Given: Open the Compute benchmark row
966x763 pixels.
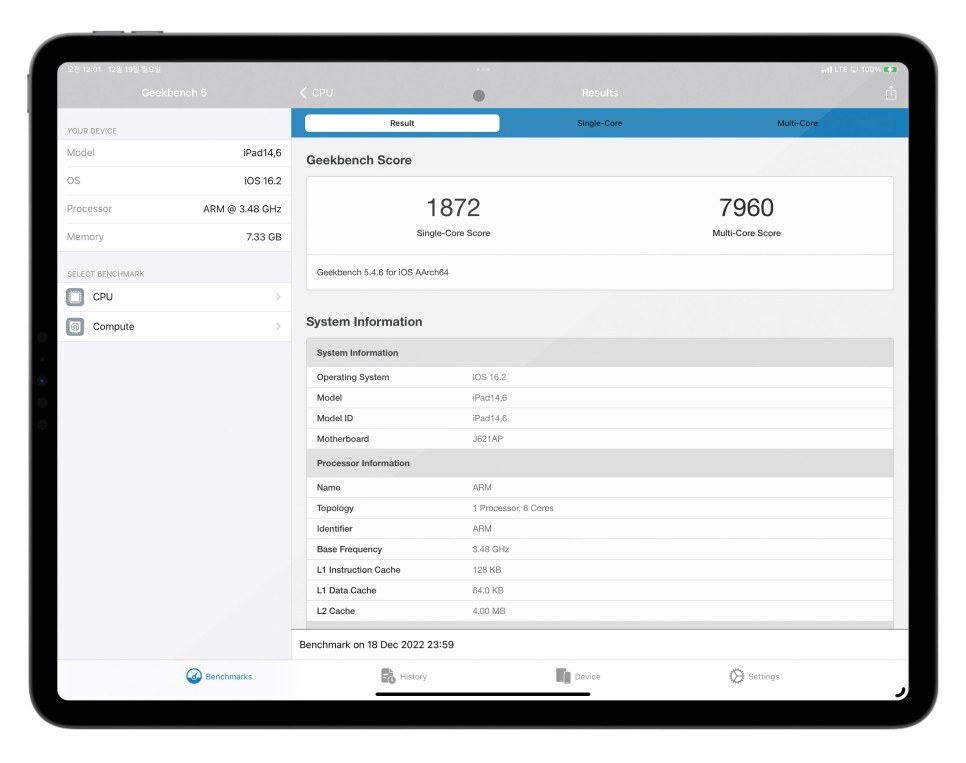Looking at the screenshot, I should pos(174,327).
